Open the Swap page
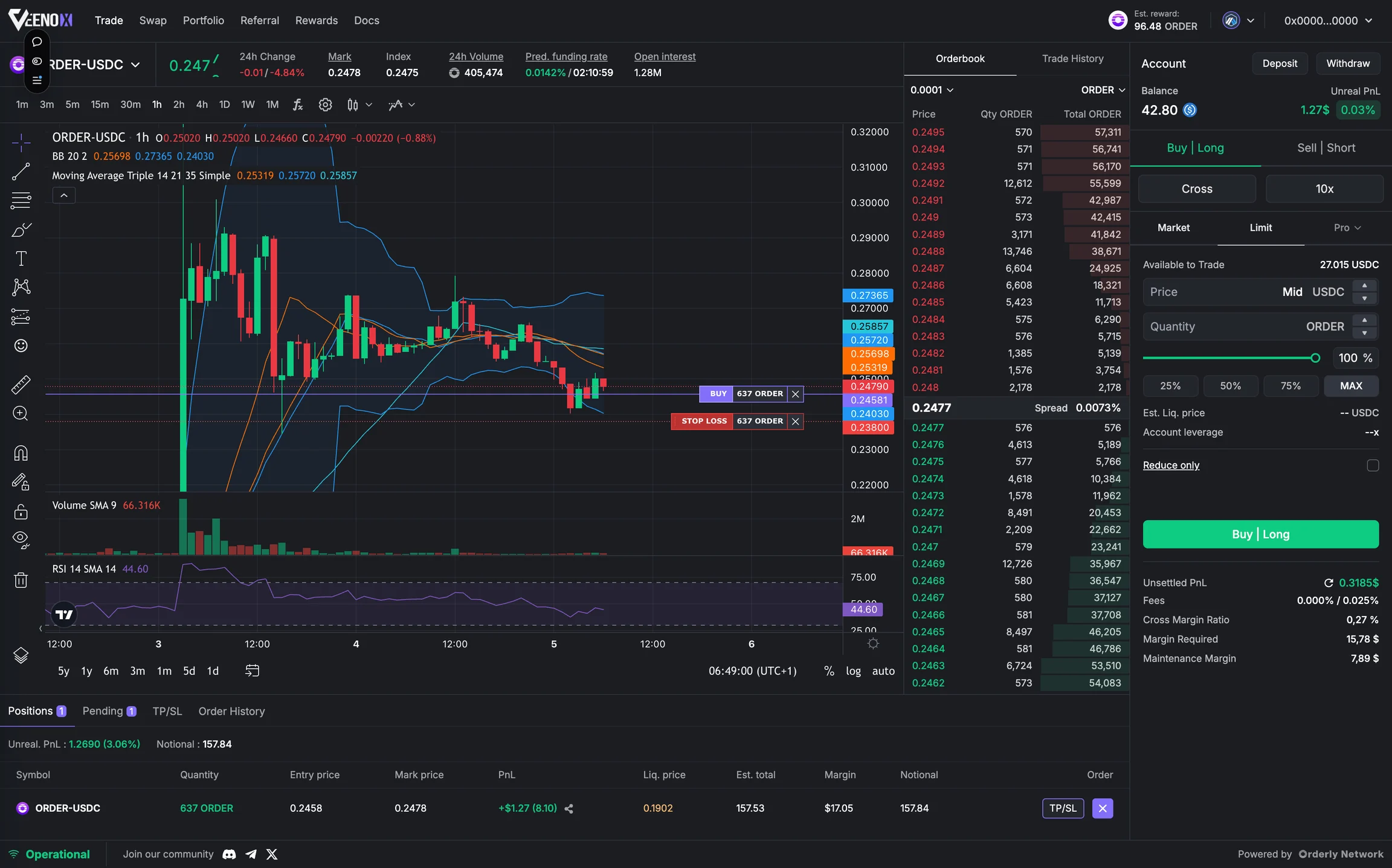Image resolution: width=1392 pixels, height=868 pixels. (x=153, y=21)
